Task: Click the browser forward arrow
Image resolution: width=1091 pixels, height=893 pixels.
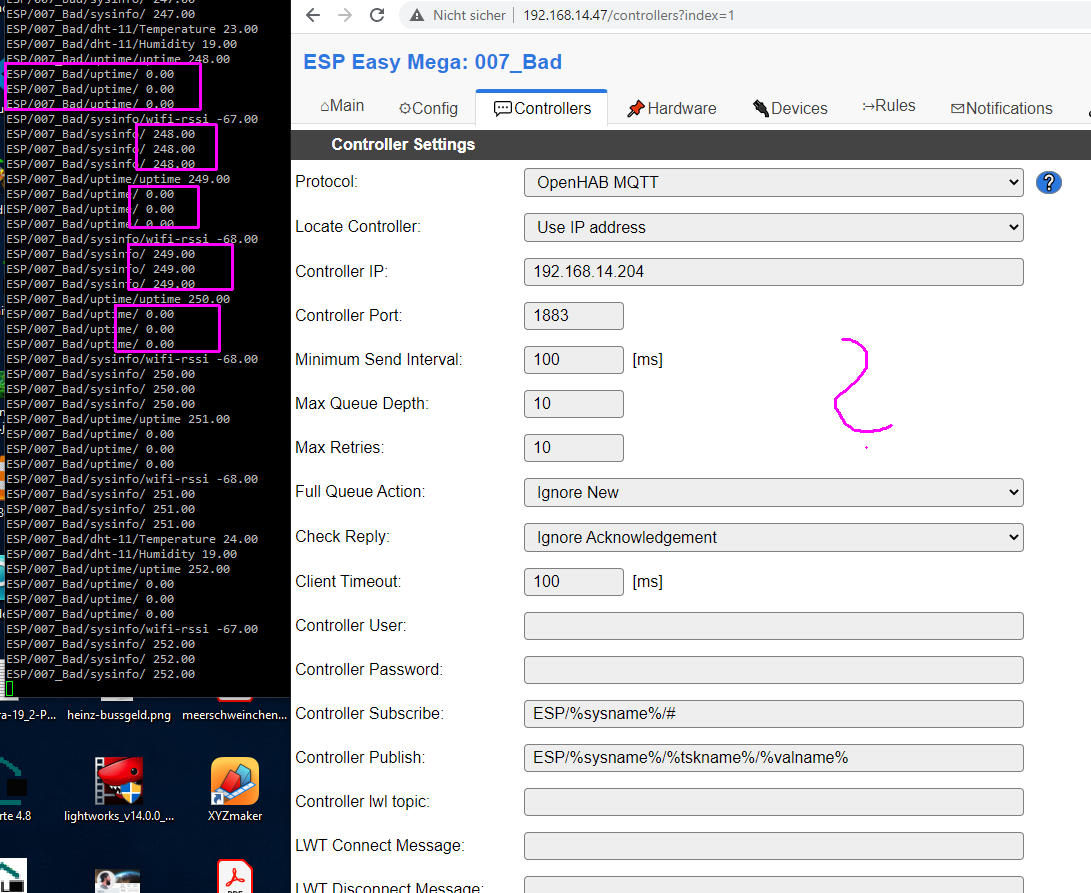Action: click(344, 15)
